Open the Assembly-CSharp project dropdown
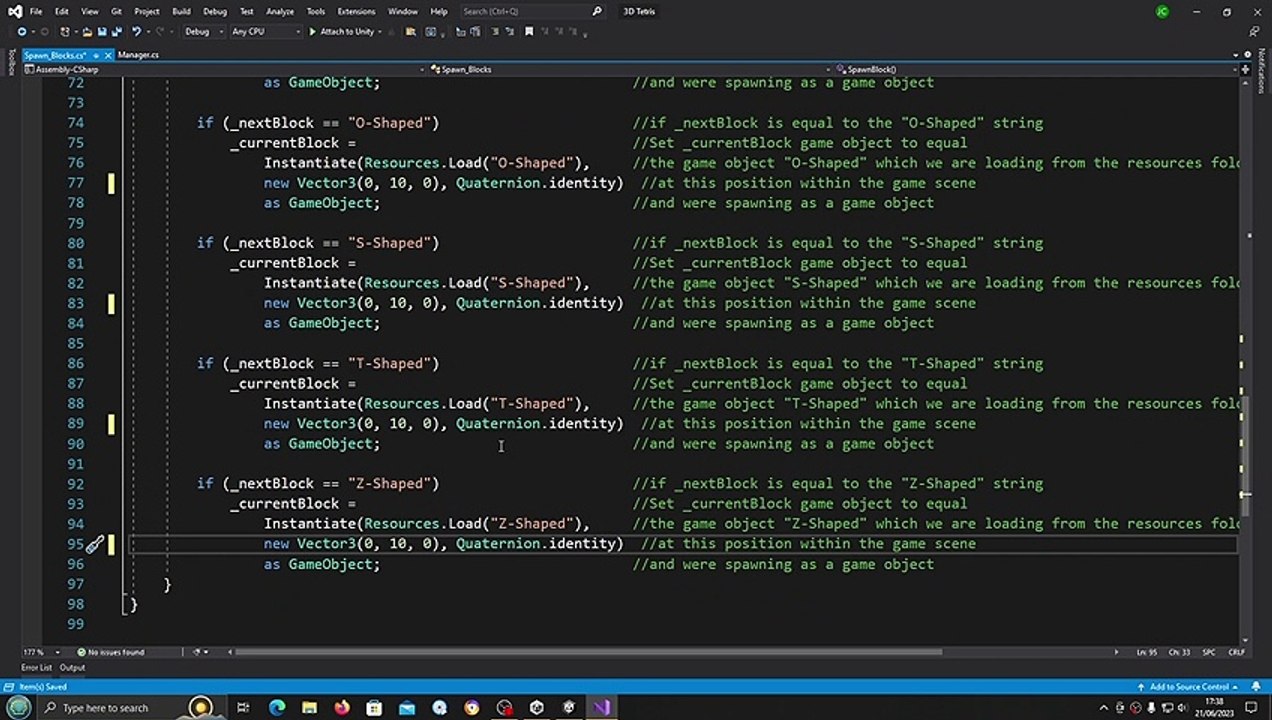Image resolution: width=1272 pixels, height=720 pixels. pyautogui.click(x=225, y=70)
